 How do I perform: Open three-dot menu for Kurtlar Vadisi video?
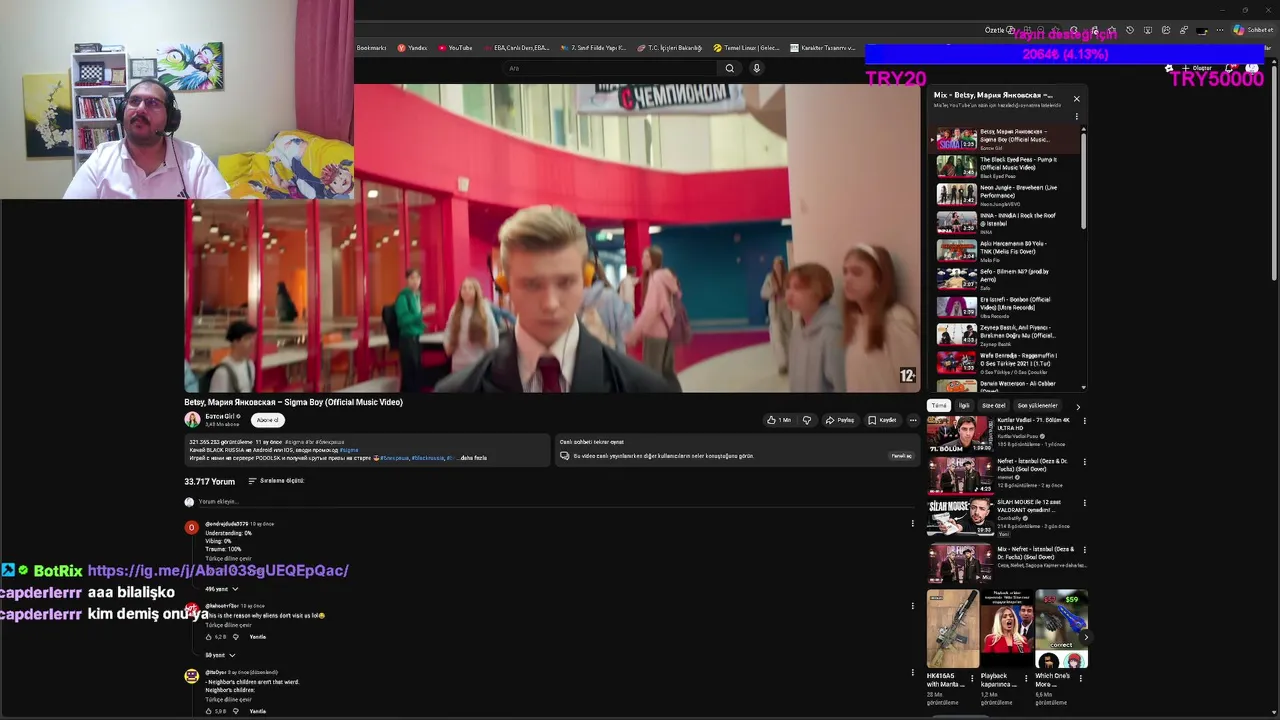pyautogui.click(x=1084, y=421)
